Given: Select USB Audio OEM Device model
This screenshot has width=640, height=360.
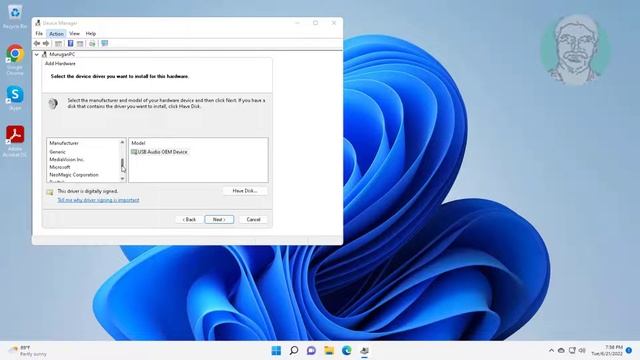Looking at the screenshot, I should 159,152.
